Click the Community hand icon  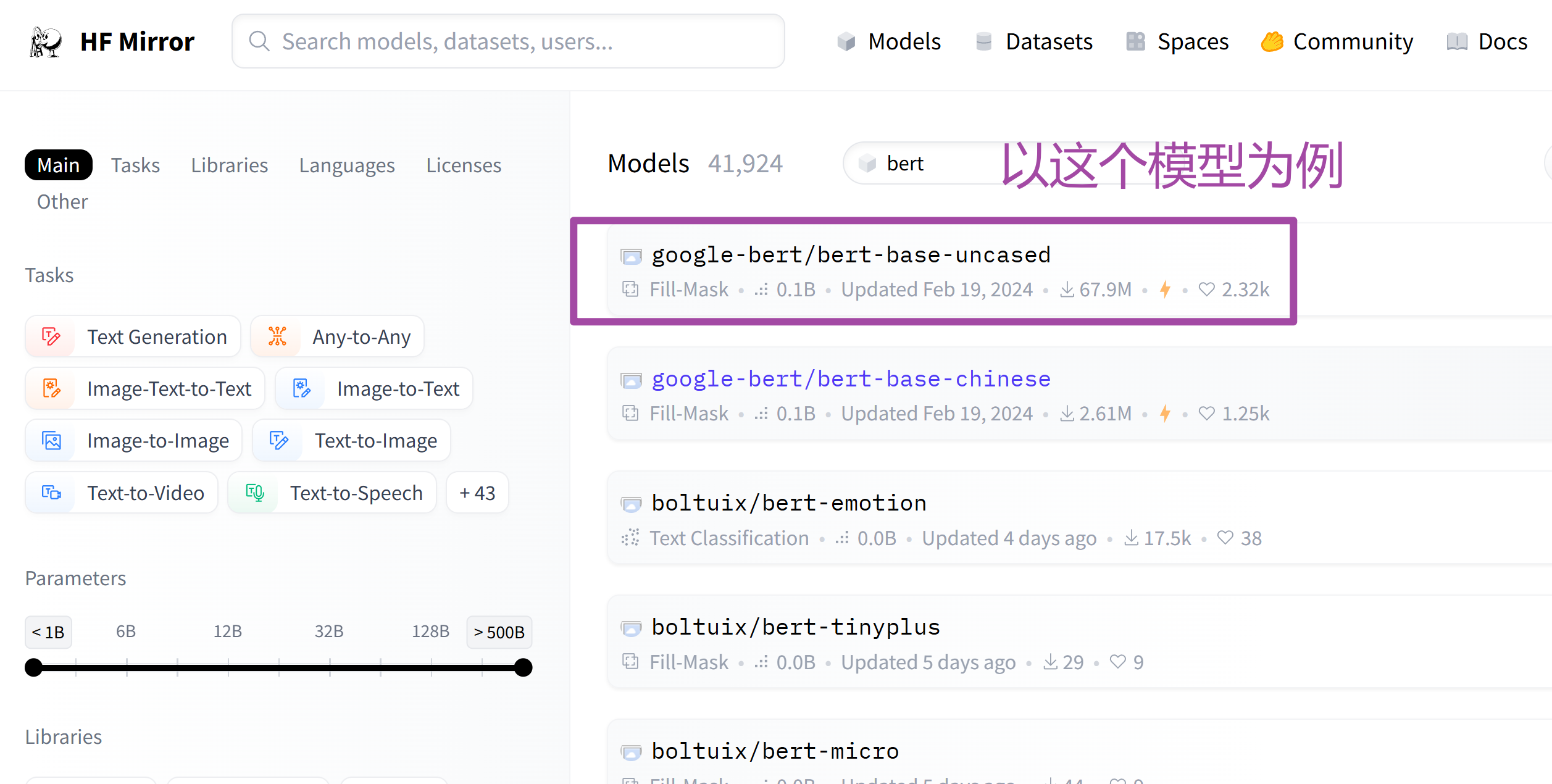click(x=1272, y=42)
